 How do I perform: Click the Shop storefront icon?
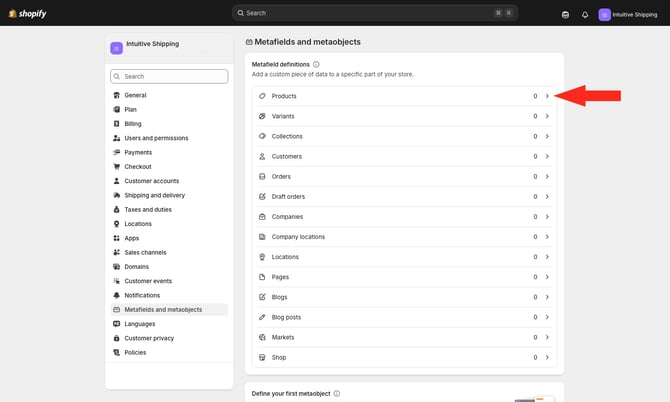262,357
